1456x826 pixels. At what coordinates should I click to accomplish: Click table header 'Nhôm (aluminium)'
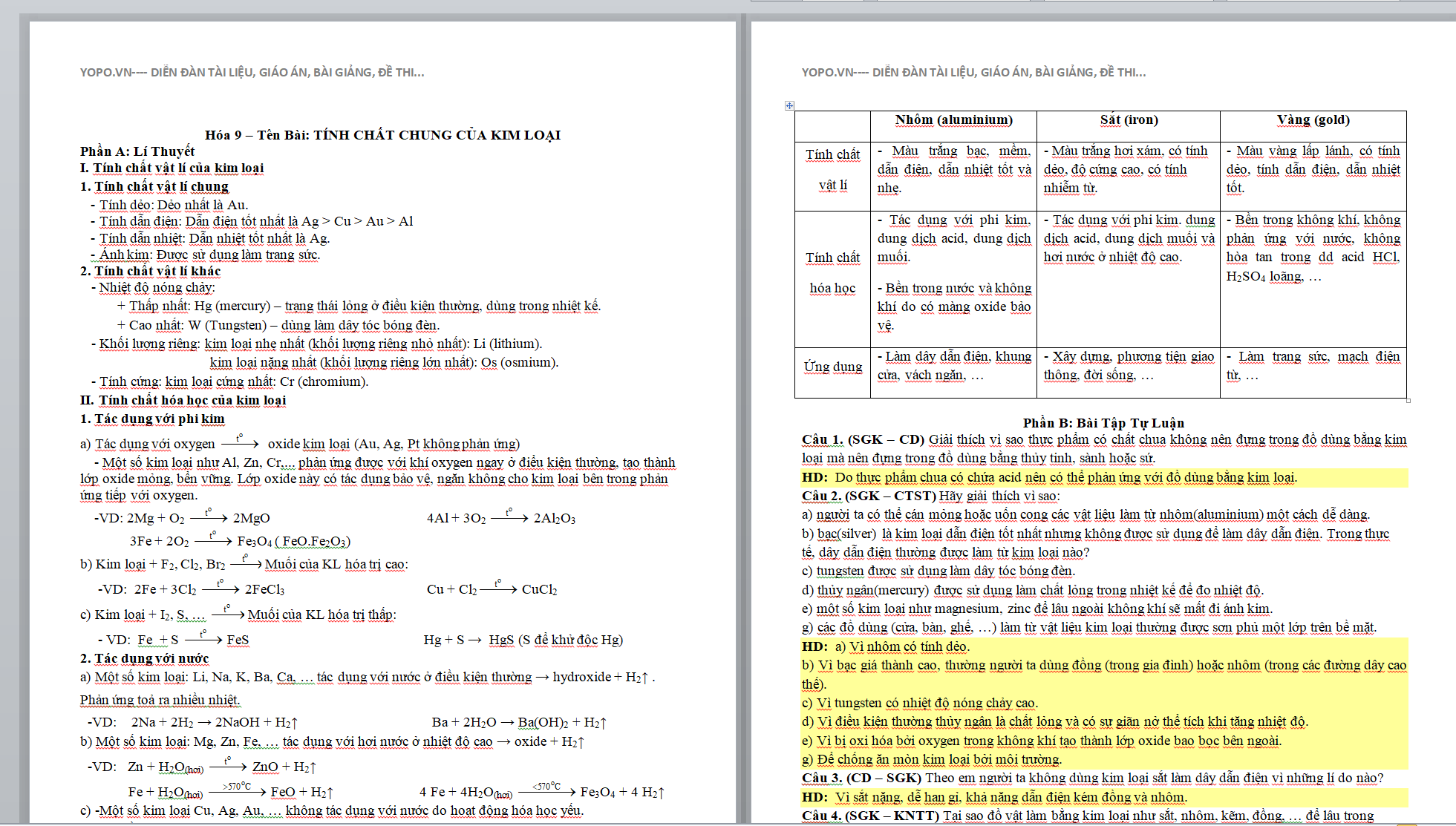point(953,120)
